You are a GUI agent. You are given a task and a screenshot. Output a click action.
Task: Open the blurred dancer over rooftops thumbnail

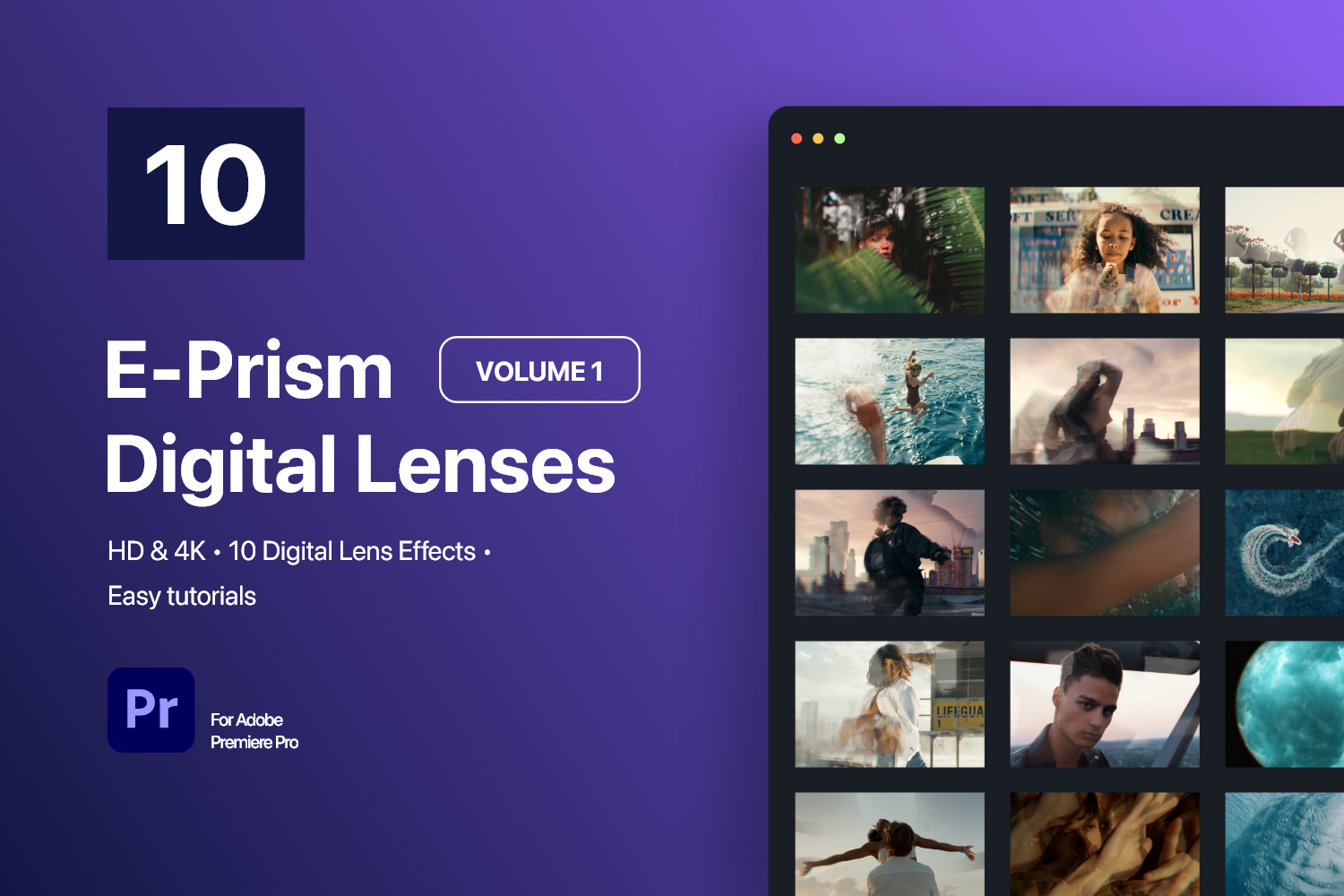pos(1105,401)
